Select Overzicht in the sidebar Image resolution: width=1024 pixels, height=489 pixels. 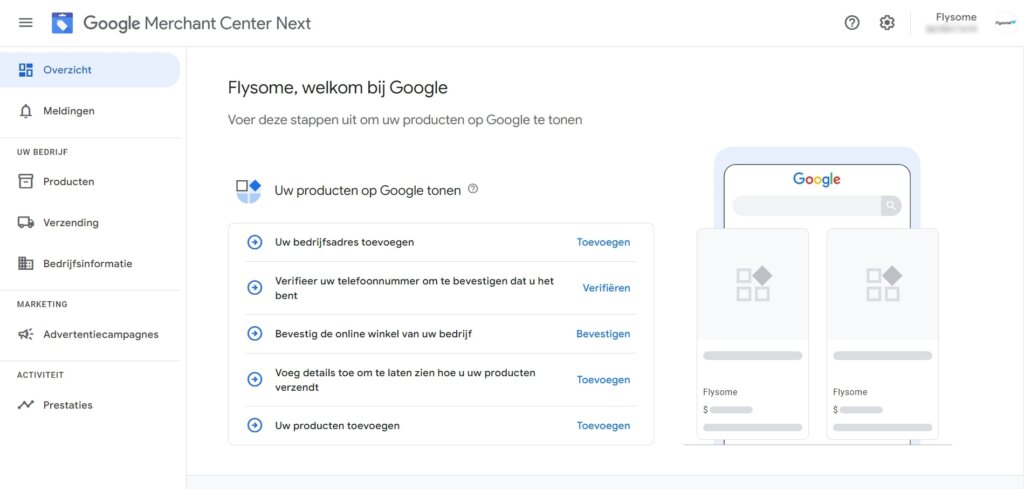89,70
